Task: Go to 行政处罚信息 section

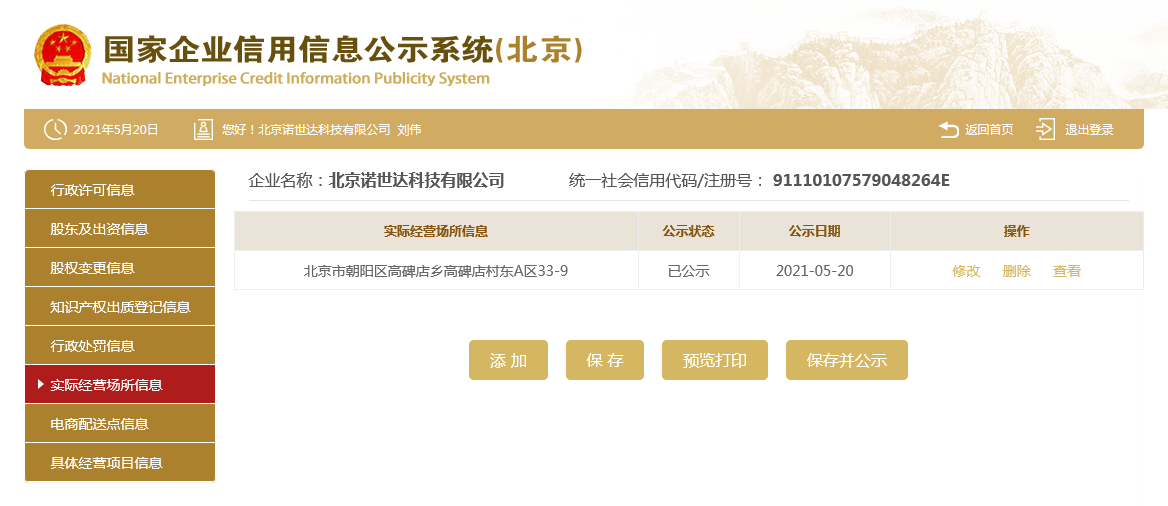Action: 120,346
